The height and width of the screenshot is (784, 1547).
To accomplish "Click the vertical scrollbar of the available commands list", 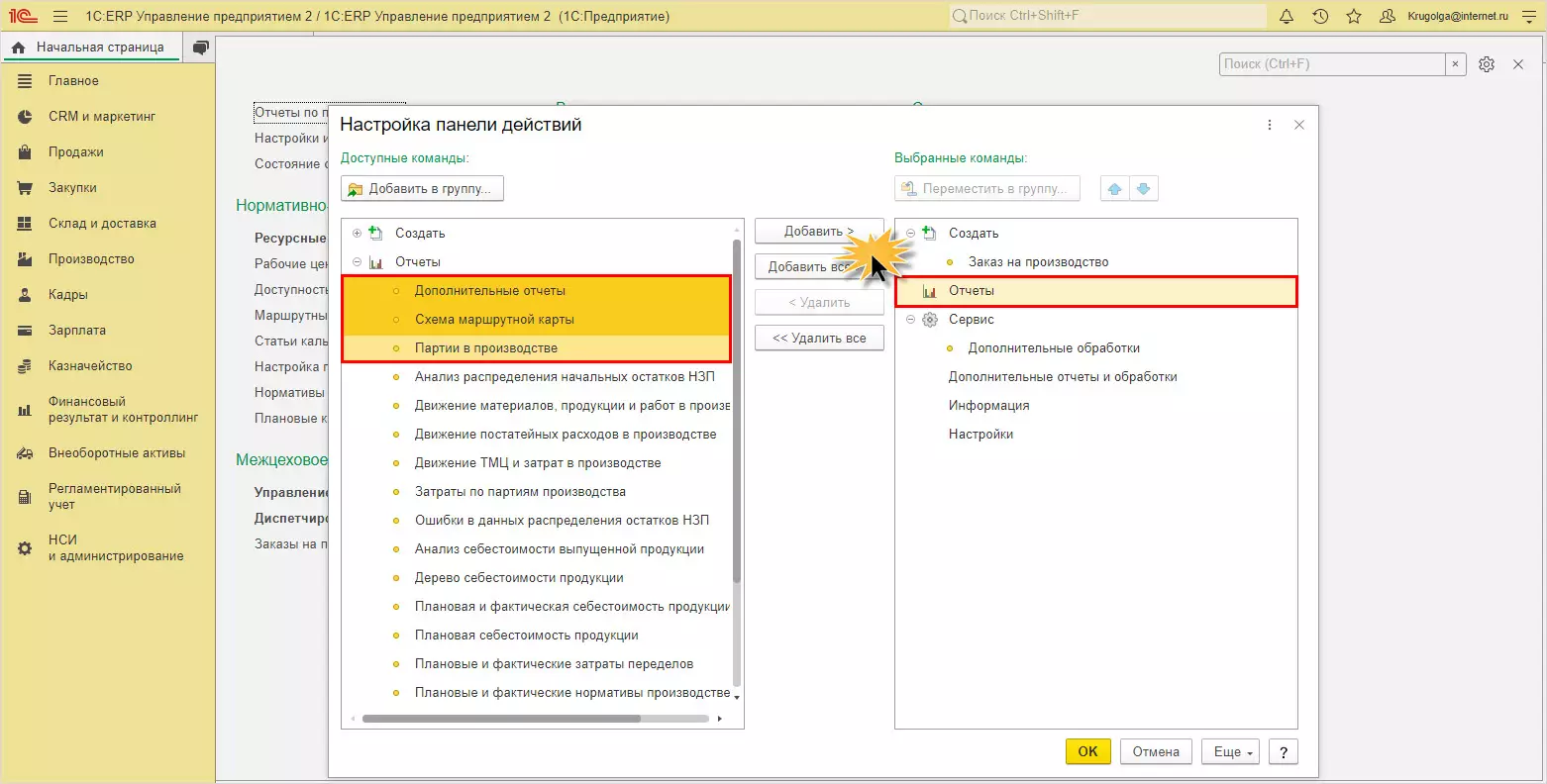I will click(737, 411).
